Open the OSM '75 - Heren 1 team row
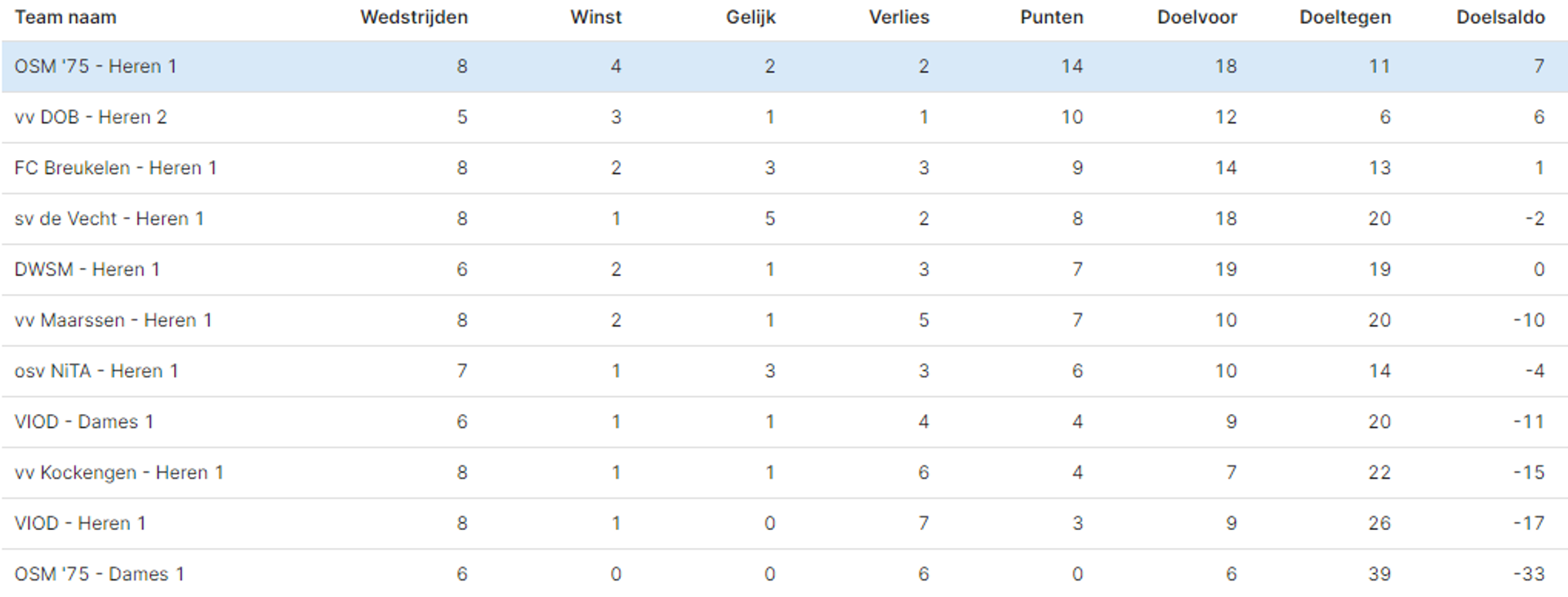Image resolution: width=1568 pixels, height=597 pixels. 784,66
